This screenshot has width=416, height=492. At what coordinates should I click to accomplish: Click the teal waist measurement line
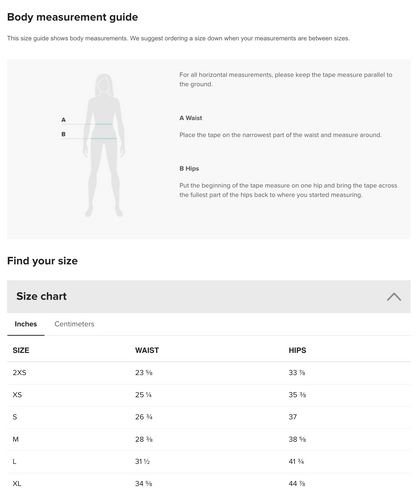click(104, 124)
